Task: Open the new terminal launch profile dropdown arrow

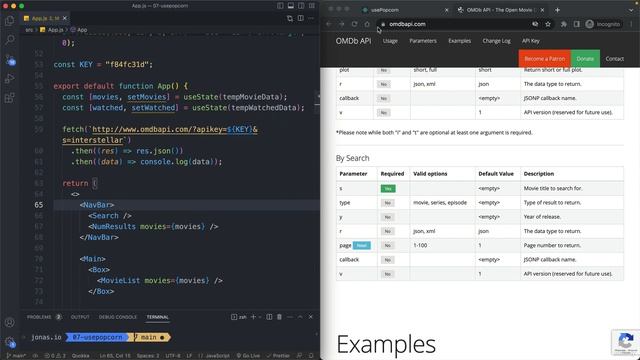Action: click(260, 317)
